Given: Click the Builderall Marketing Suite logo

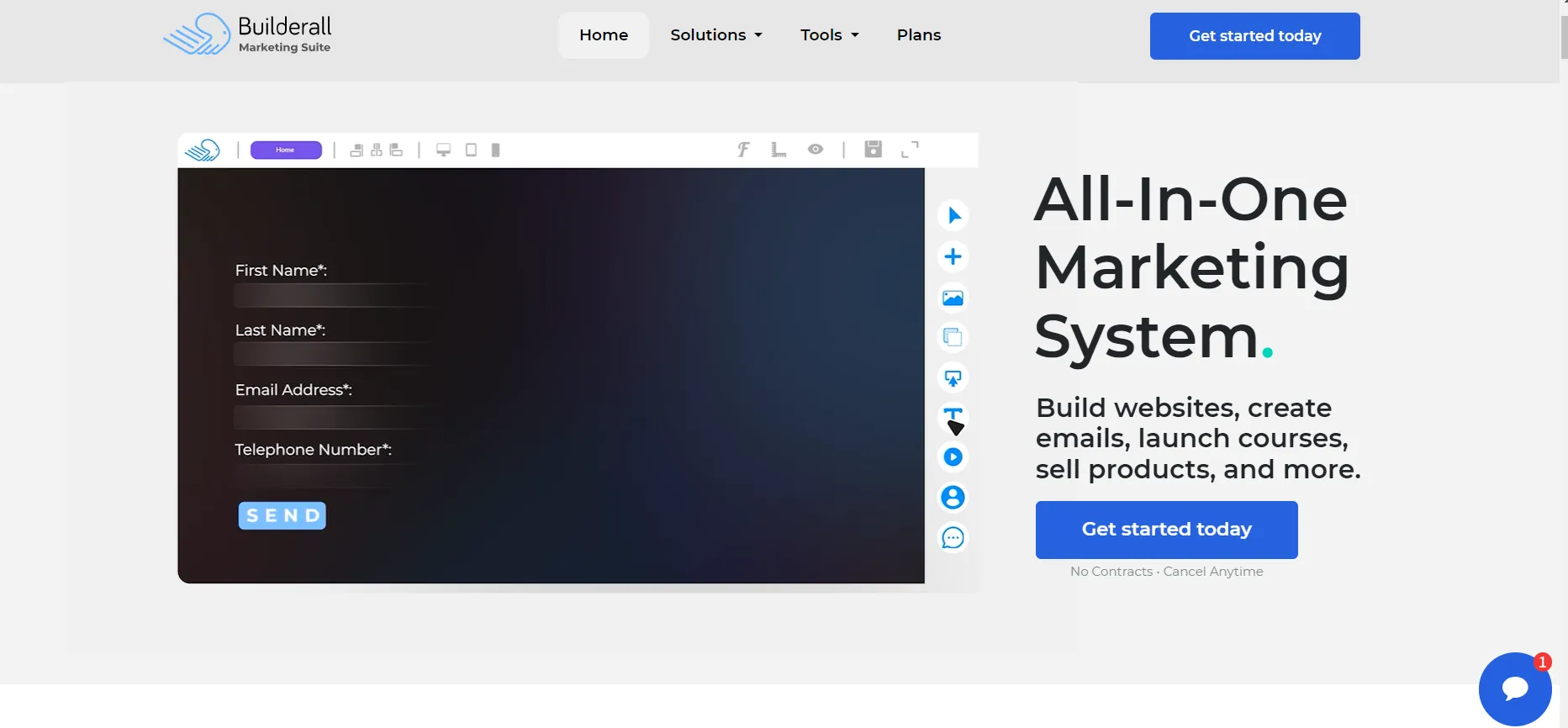Looking at the screenshot, I should [x=247, y=34].
